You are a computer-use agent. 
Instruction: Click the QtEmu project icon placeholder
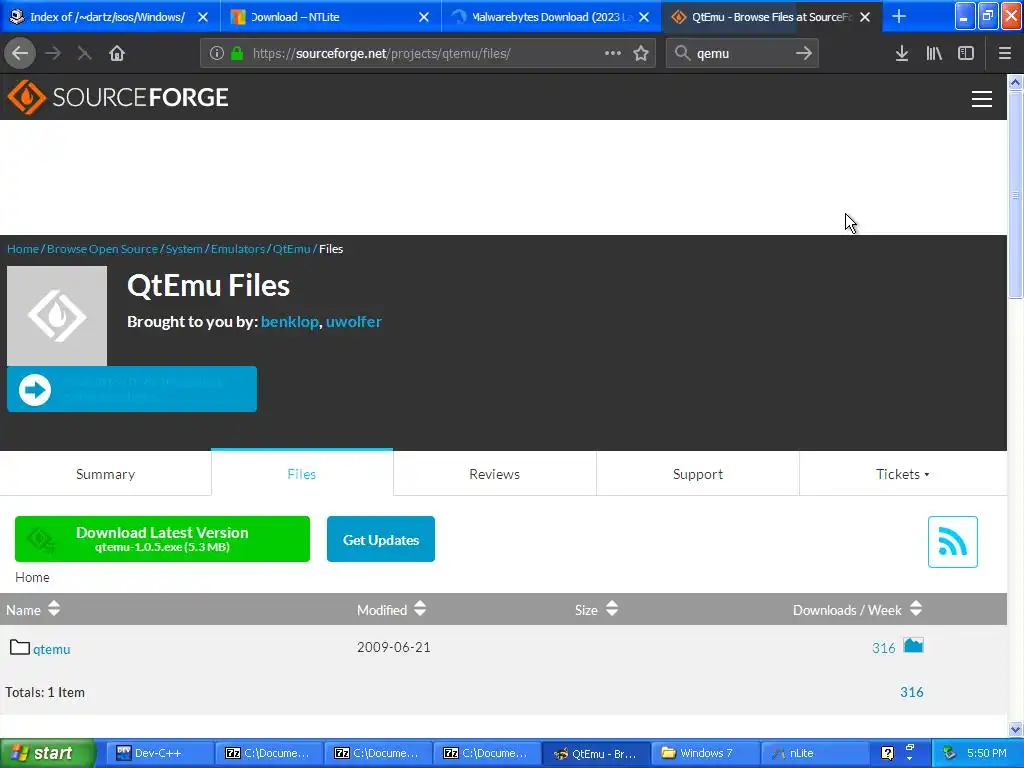click(57, 315)
